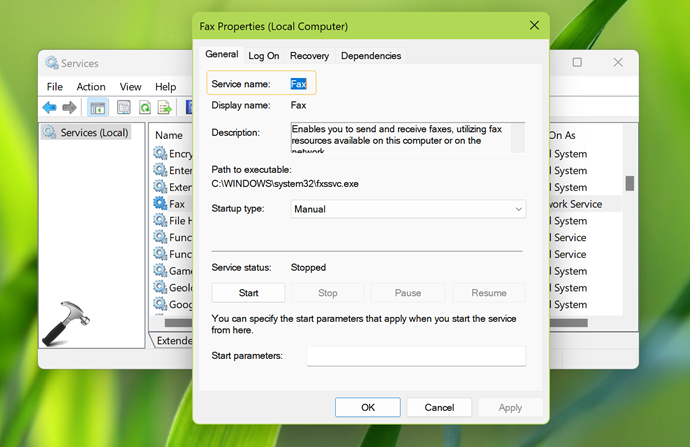Click Cancel in Fax Properties
This screenshot has height=447, width=690.
click(x=438, y=407)
